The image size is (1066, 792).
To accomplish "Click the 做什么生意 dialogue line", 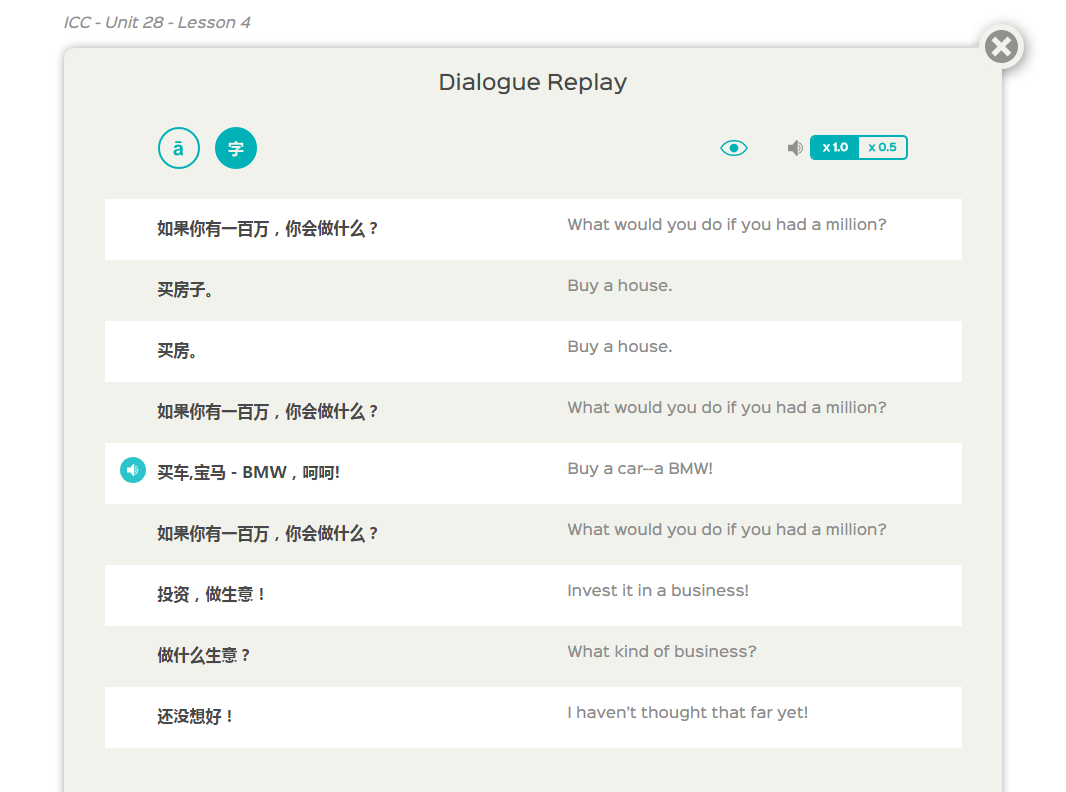I will point(203,656).
